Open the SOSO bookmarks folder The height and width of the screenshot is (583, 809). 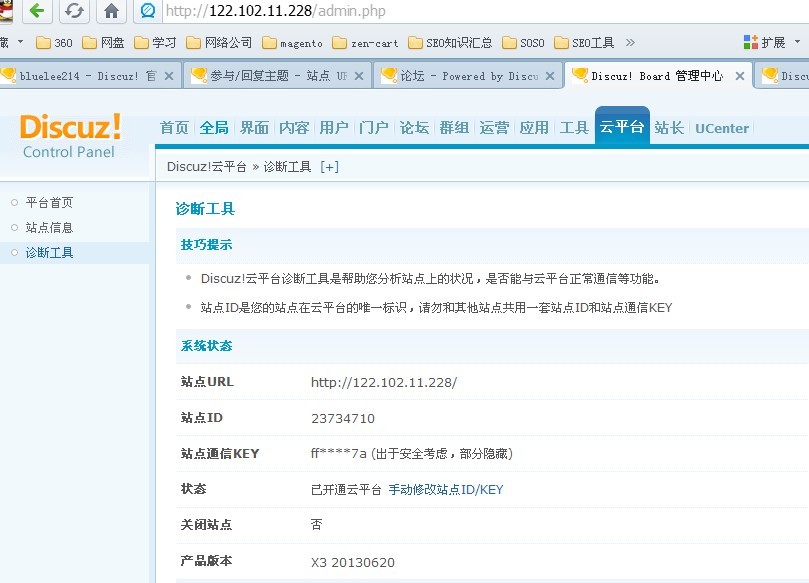coord(523,43)
